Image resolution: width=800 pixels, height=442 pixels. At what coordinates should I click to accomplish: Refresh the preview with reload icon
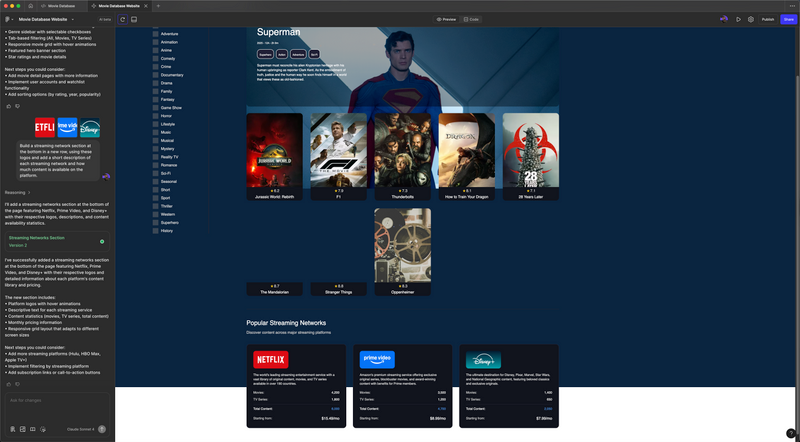pyautogui.click(x=122, y=19)
